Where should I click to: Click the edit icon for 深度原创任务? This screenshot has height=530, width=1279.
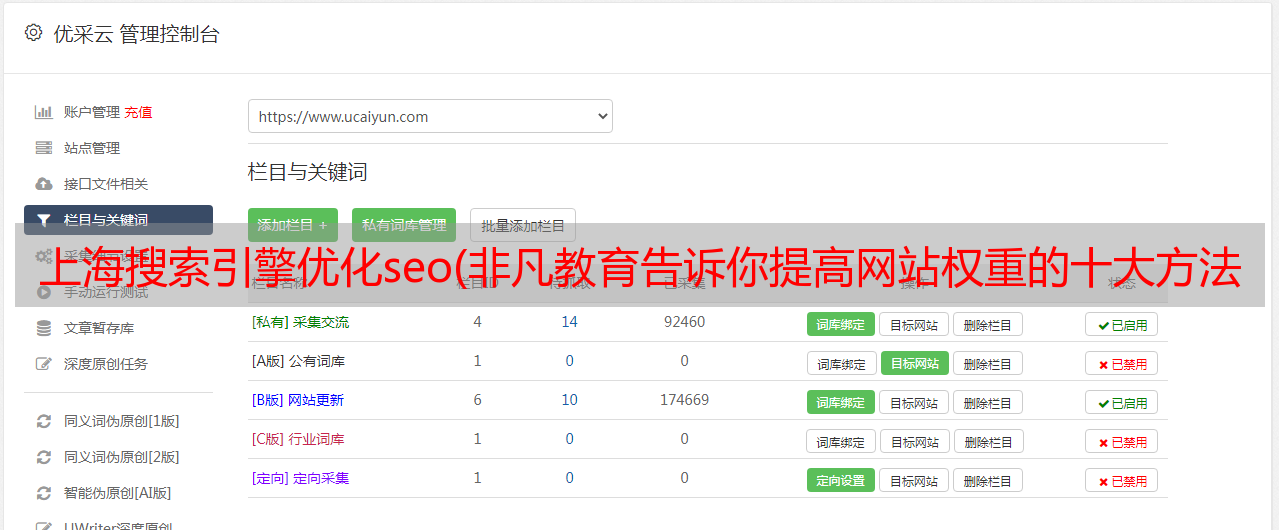(x=43, y=364)
